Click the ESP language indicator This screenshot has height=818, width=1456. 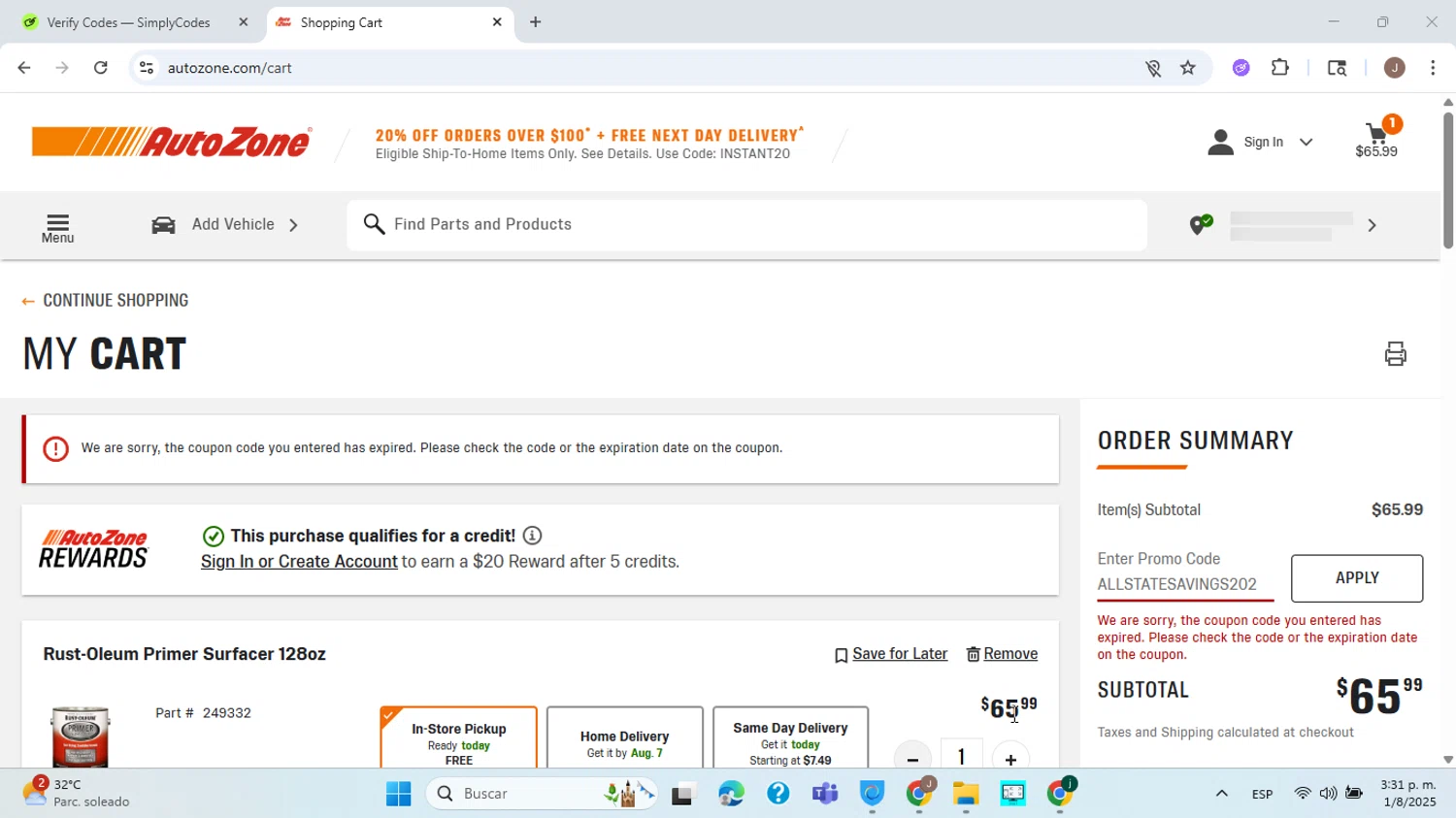tap(1263, 794)
